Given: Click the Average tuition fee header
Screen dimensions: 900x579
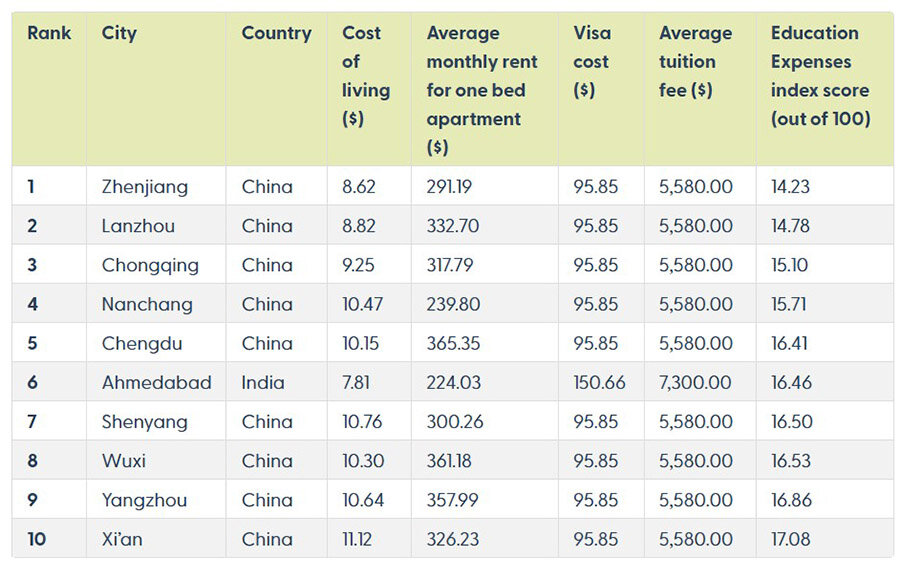Looking at the screenshot, I should [695, 61].
